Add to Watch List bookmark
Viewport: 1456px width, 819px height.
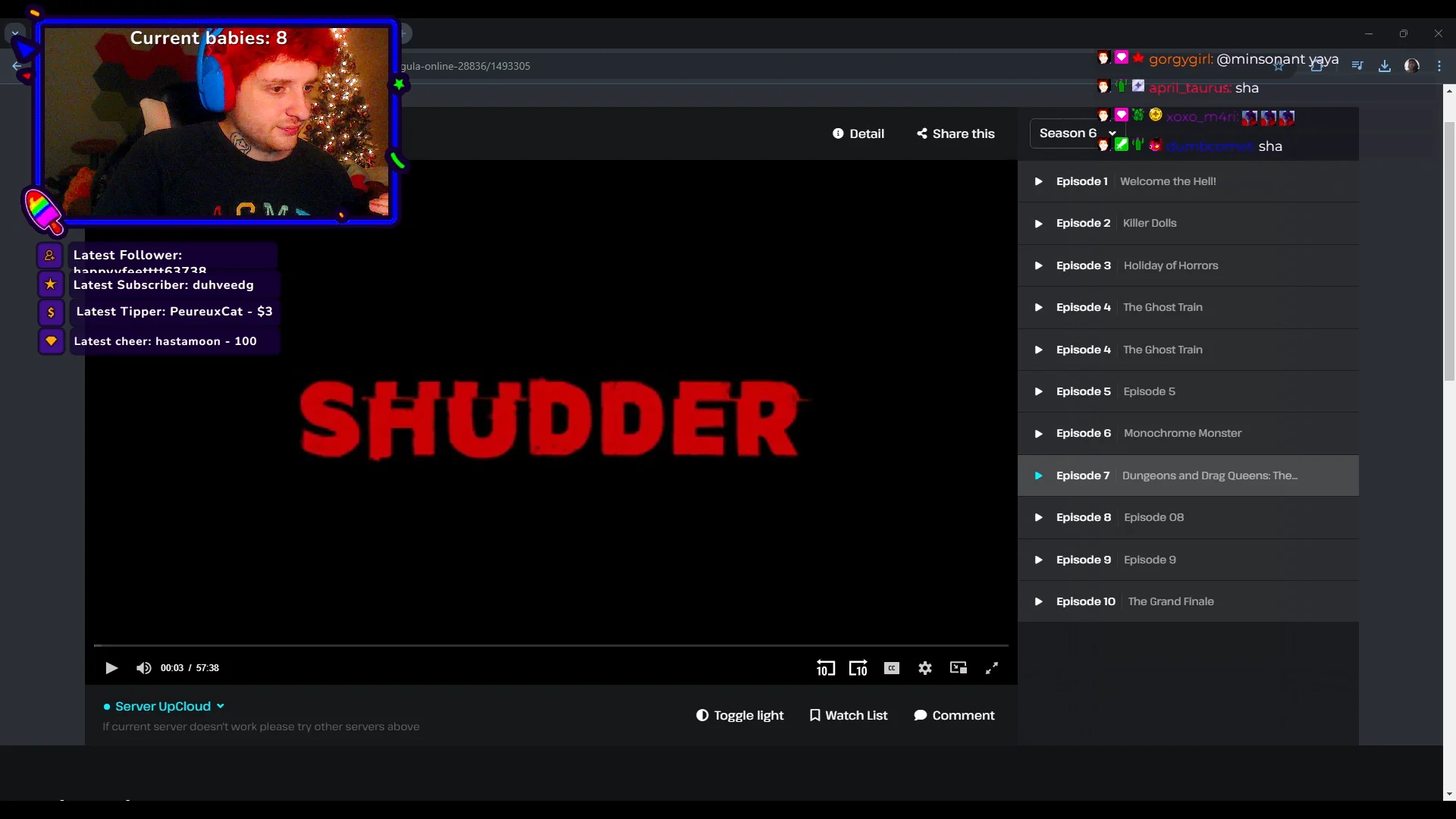[x=848, y=715]
